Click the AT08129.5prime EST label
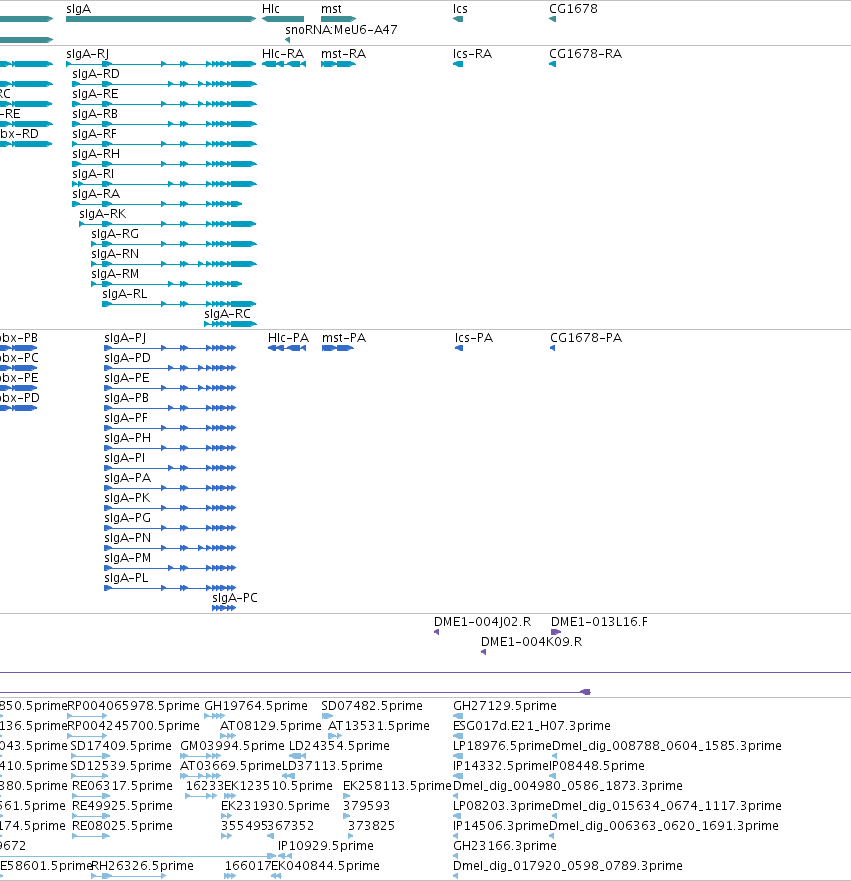 point(270,726)
